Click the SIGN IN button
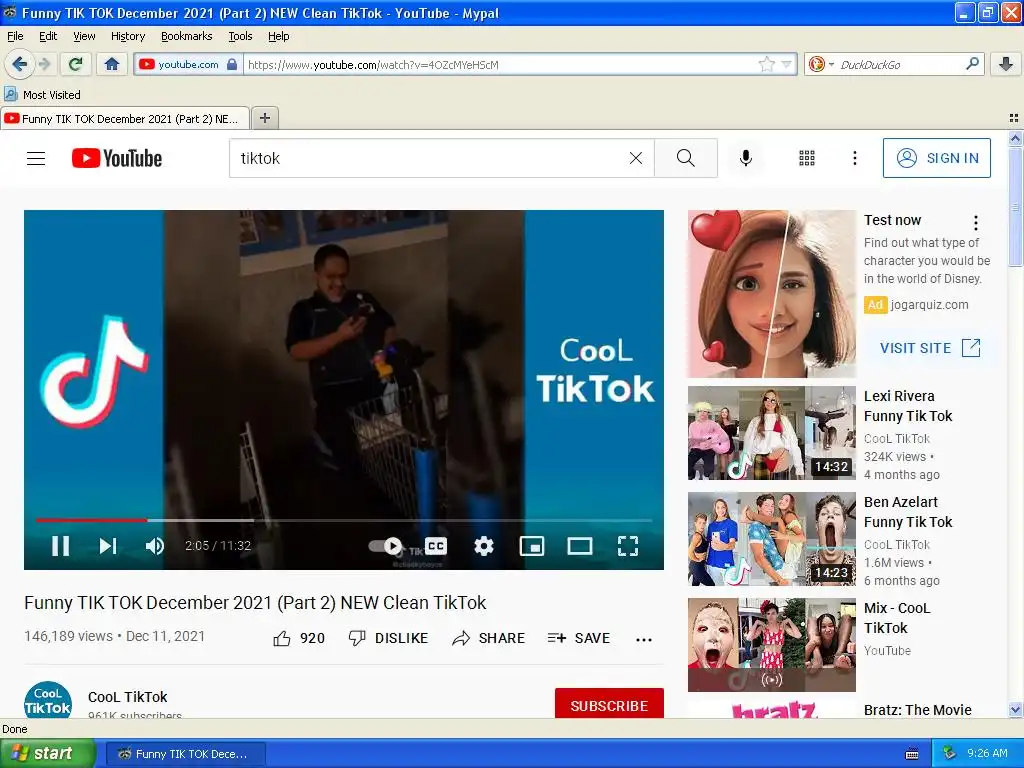Viewport: 1024px width, 768px height. [x=936, y=158]
